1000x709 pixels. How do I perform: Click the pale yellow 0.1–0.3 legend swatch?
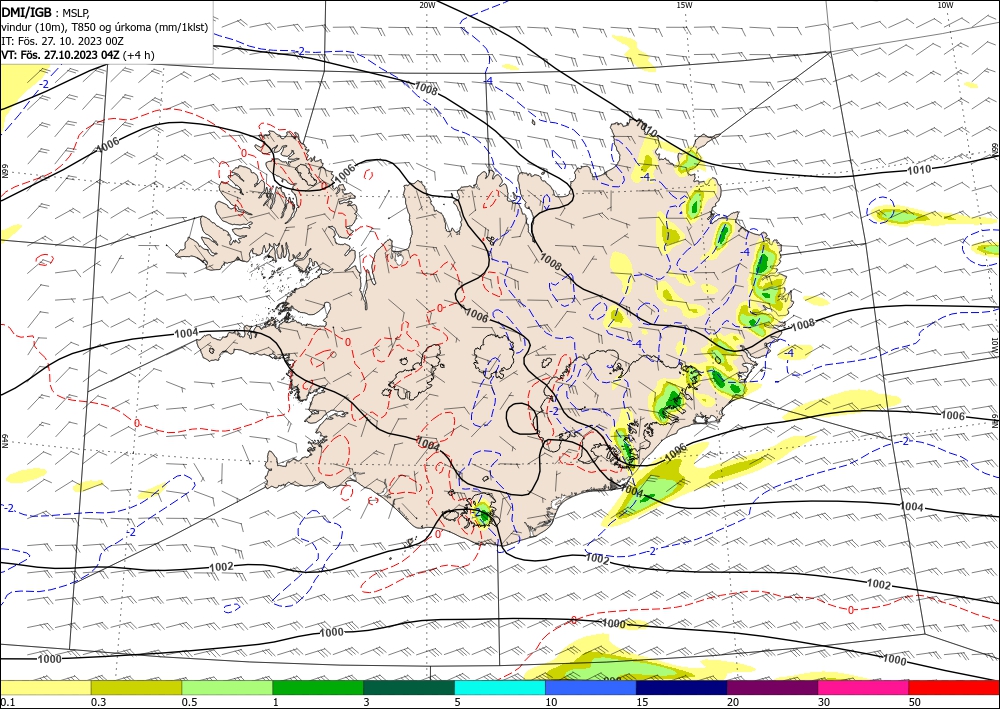45,688
